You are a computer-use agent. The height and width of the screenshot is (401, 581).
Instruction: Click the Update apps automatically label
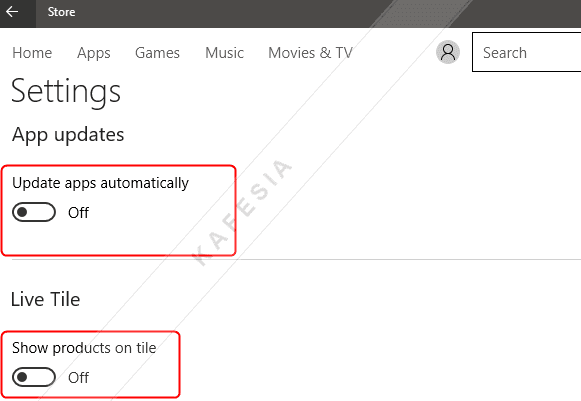[x=100, y=183]
